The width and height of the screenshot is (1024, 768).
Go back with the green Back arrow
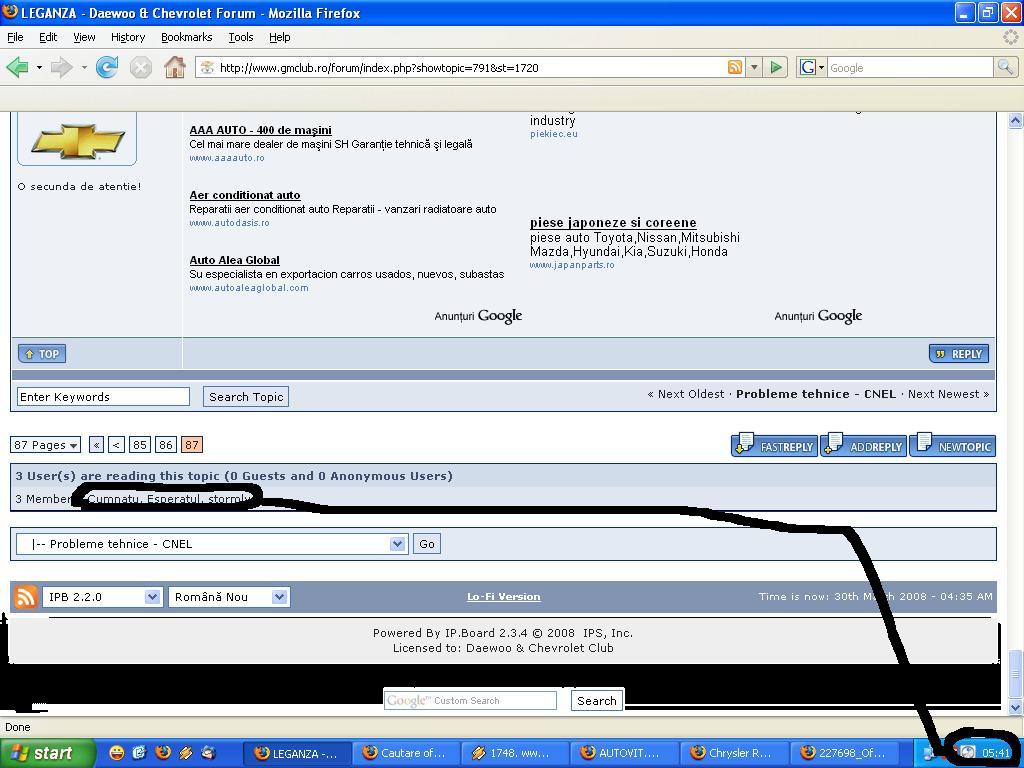18,67
